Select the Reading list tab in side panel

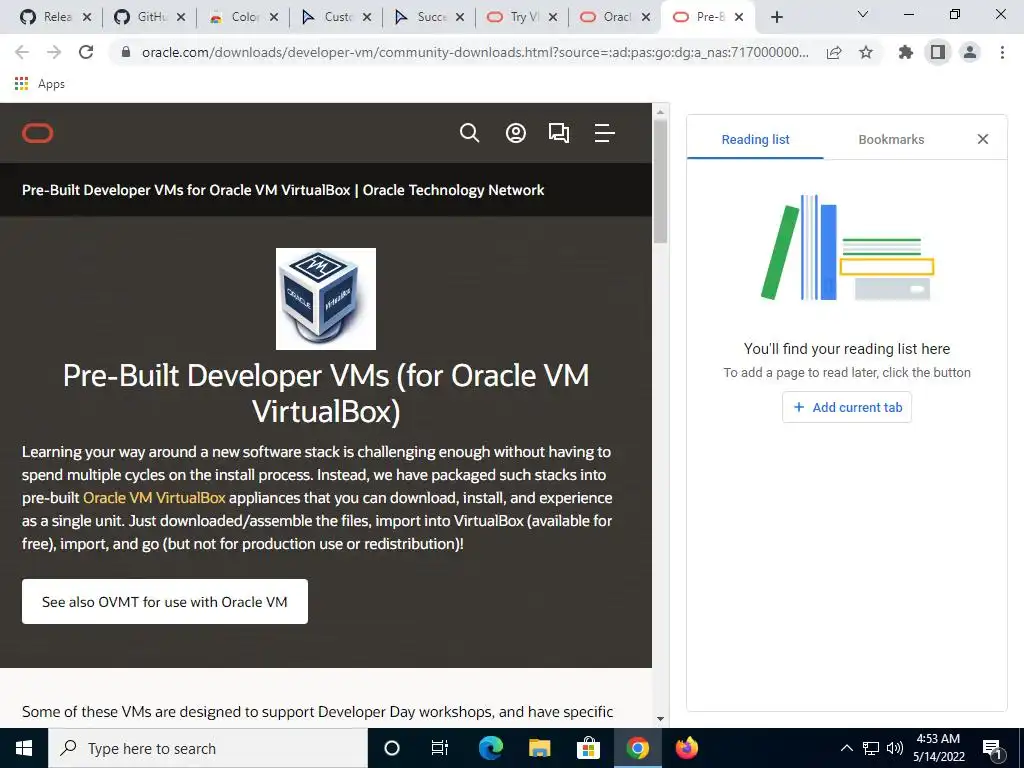755,139
